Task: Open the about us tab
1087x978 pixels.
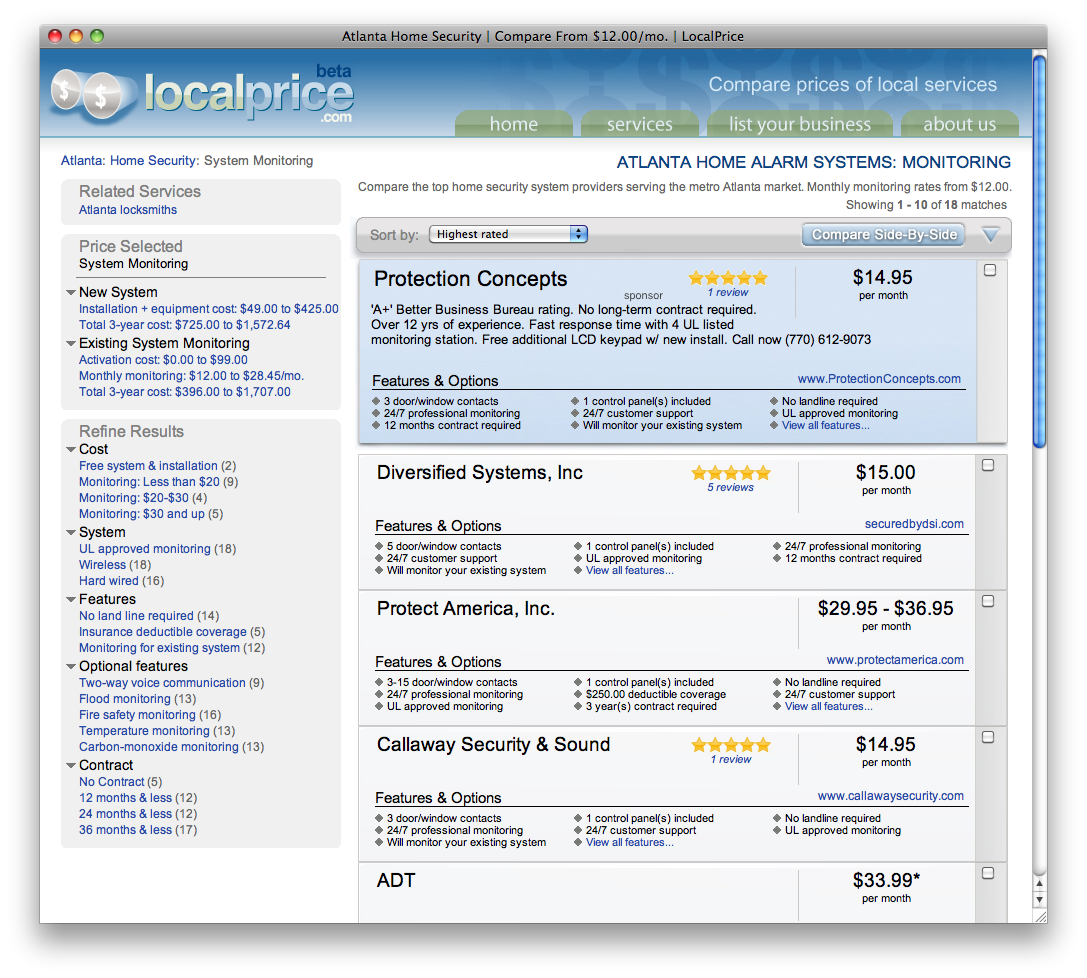Action: (x=959, y=124)
